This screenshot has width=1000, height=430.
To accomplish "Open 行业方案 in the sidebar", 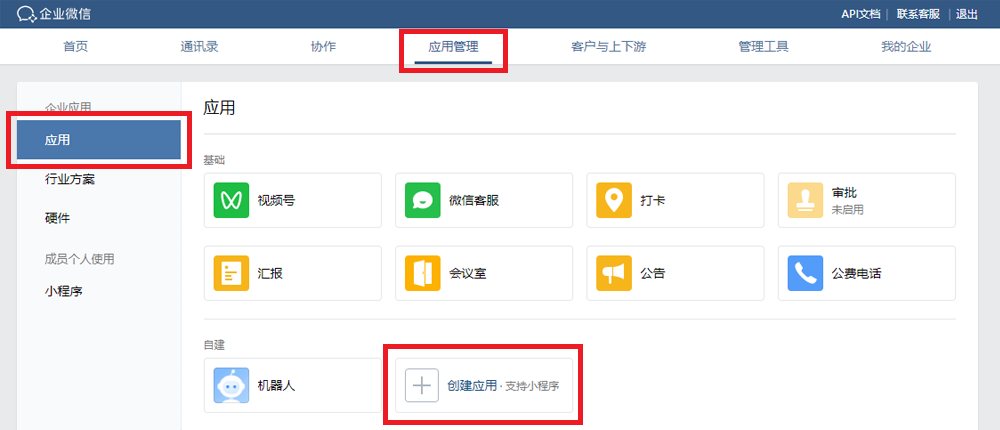I will [x=70, y=179].
